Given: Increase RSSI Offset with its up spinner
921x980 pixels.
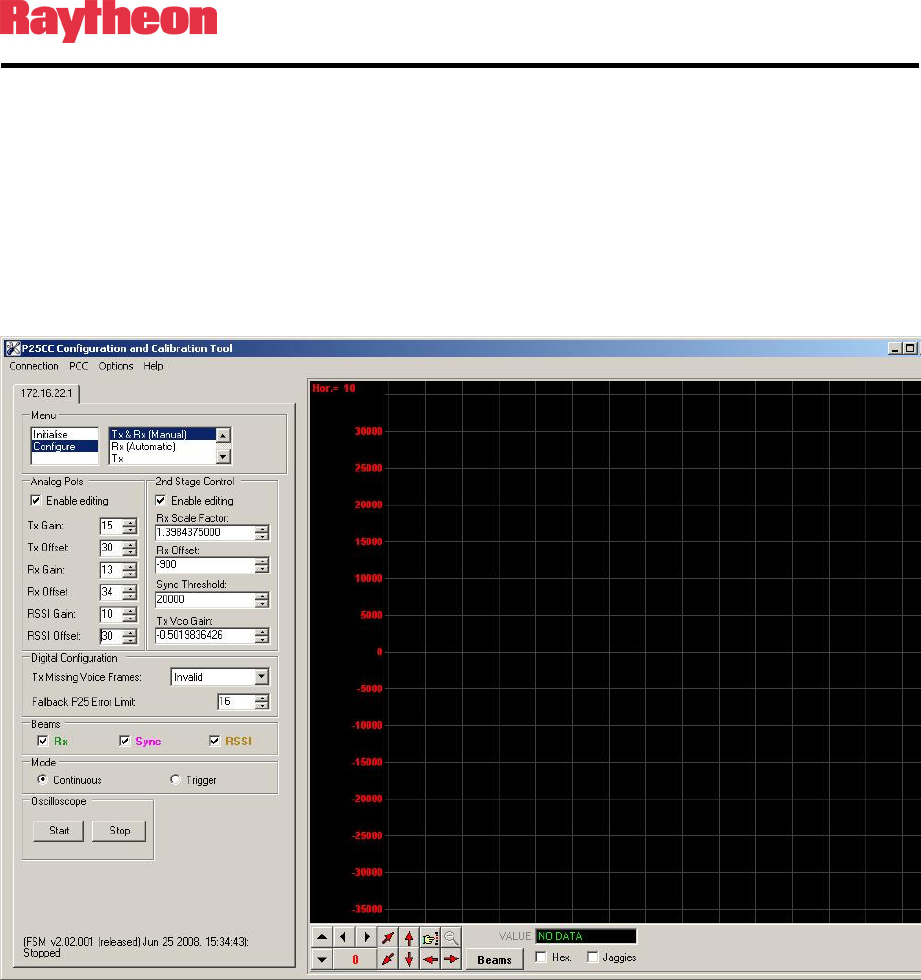Looking at the screenshot, I should pyautogui.click(x=129, y=632).
